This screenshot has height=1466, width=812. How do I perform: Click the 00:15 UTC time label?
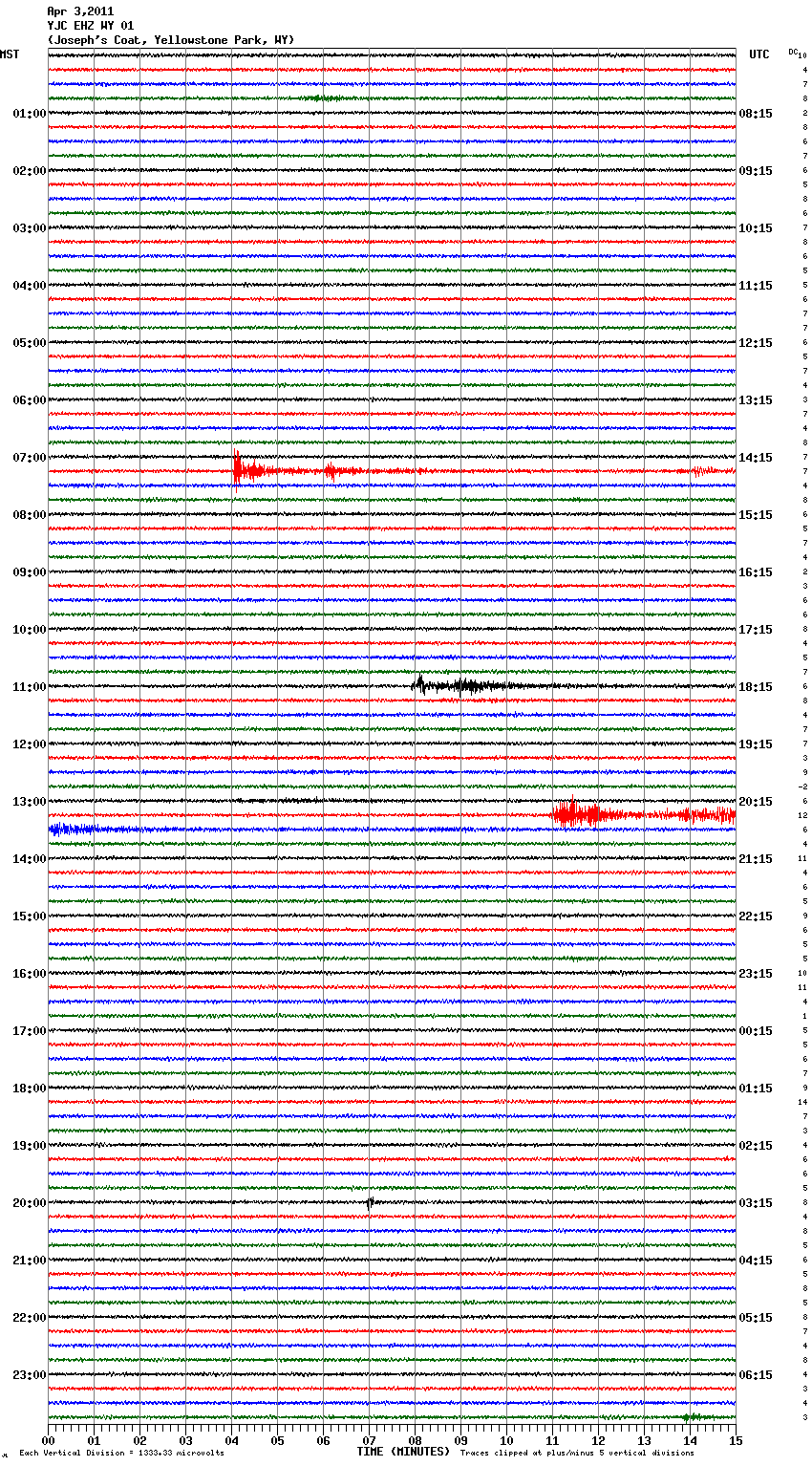(756, 1031)
